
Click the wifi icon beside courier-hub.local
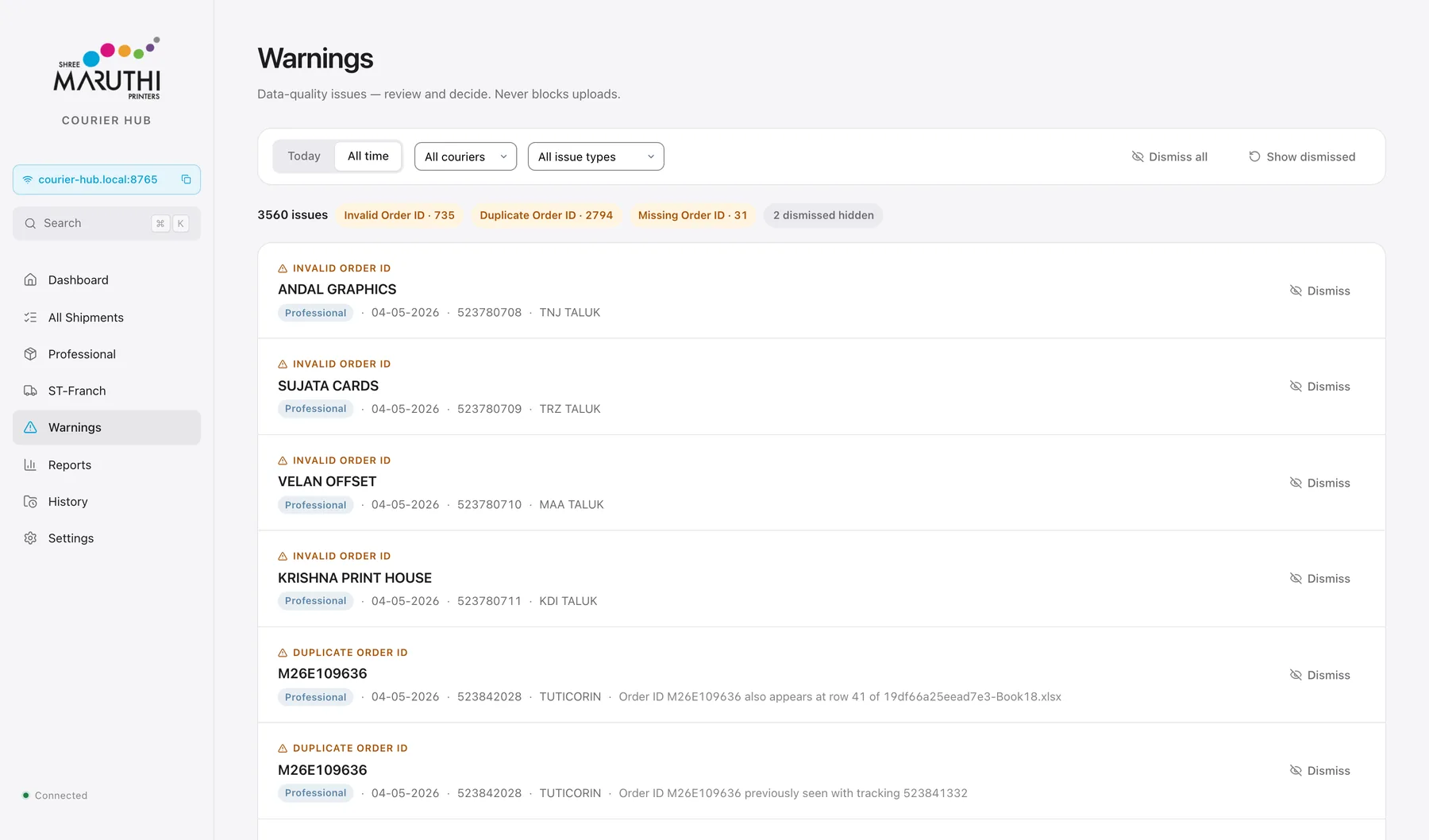(x=28, y=179)
